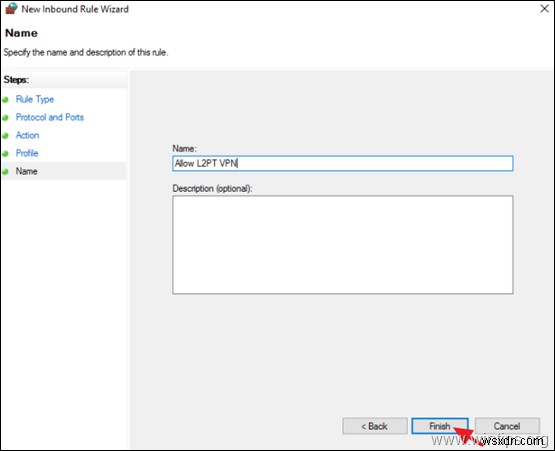Click the 'Description (optional):' label
Image resolution: width=555 pixels, height=451 pixels.
(x=212, y=189)
